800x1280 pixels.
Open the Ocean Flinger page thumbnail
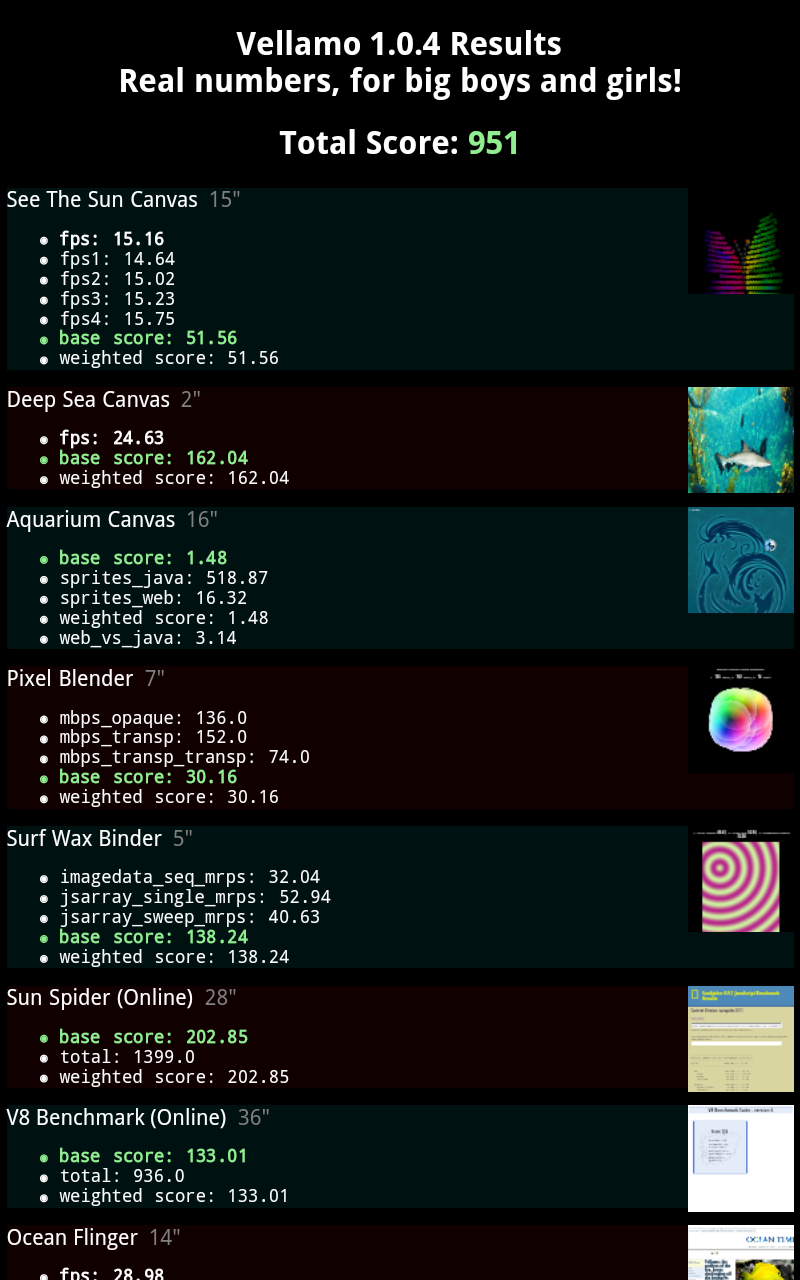click(741, 1252)
